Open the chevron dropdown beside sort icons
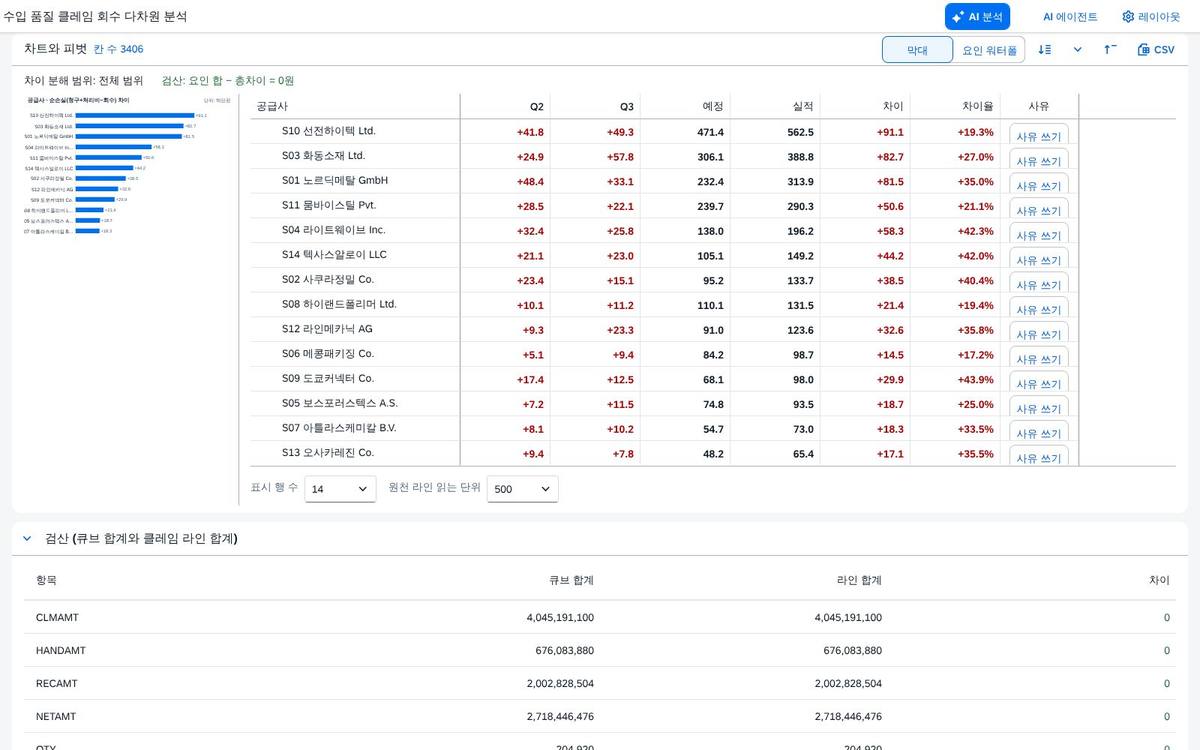This screenshot has width=1200, height=750. [x=1077, y=49]
